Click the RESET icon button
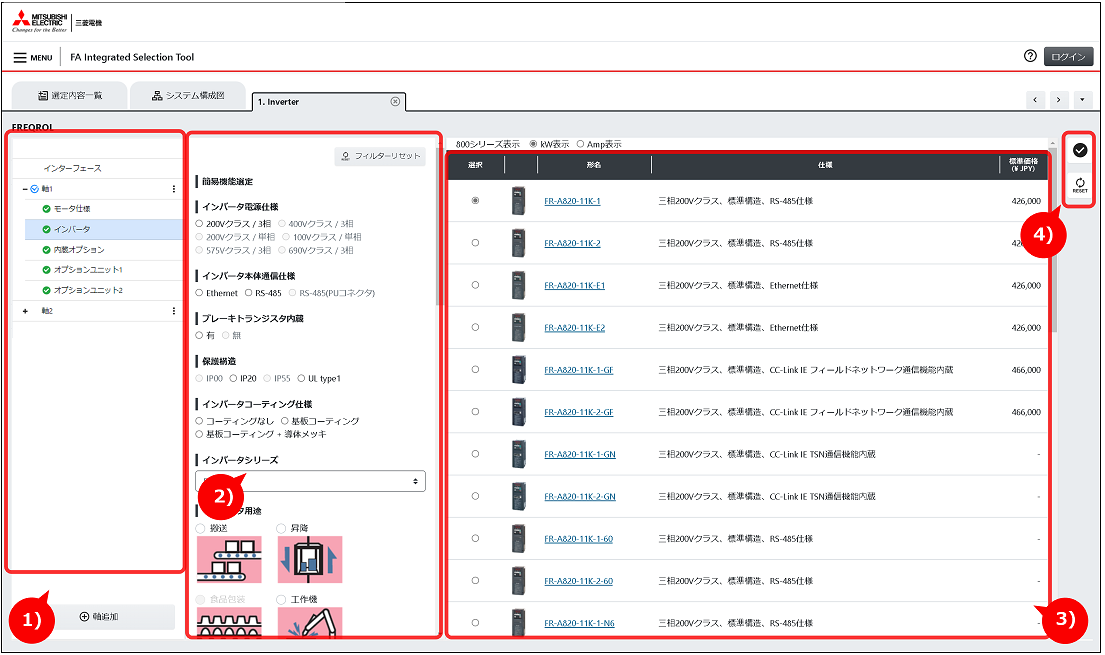The height and width of the screenshot is (655, 1105). 1080,185
